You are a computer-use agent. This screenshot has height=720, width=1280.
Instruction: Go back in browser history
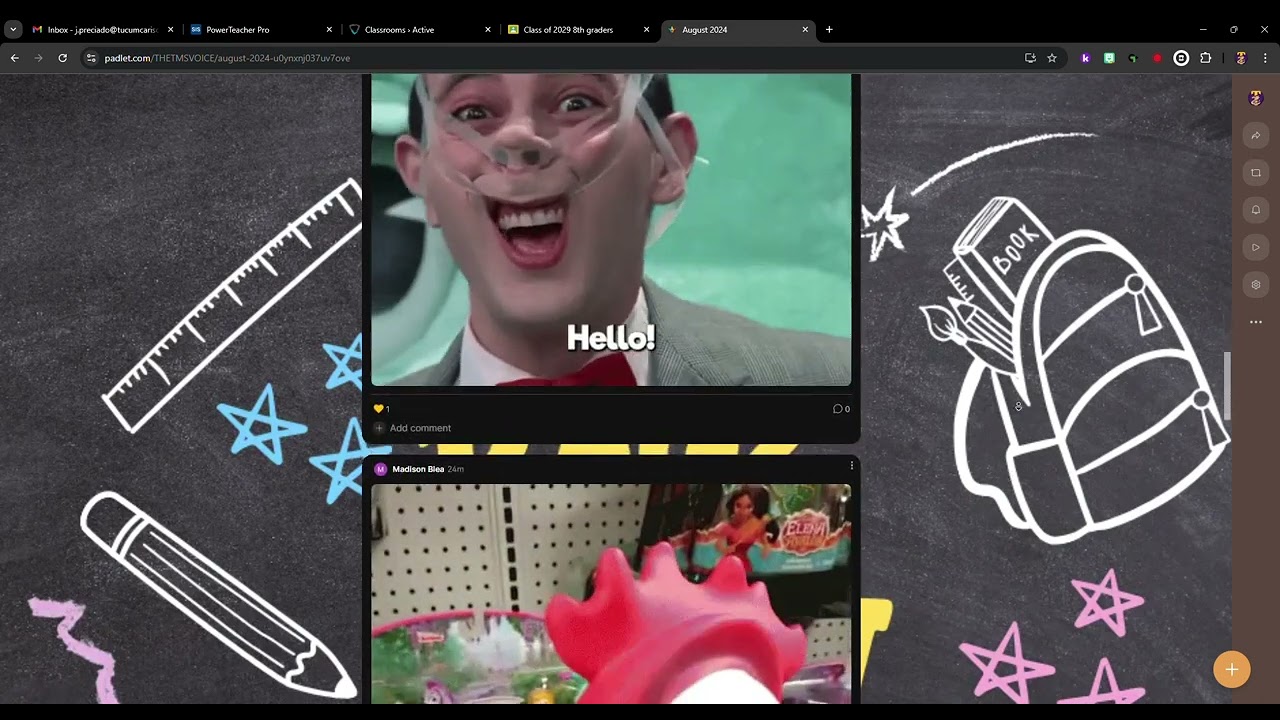coord(14,58)
